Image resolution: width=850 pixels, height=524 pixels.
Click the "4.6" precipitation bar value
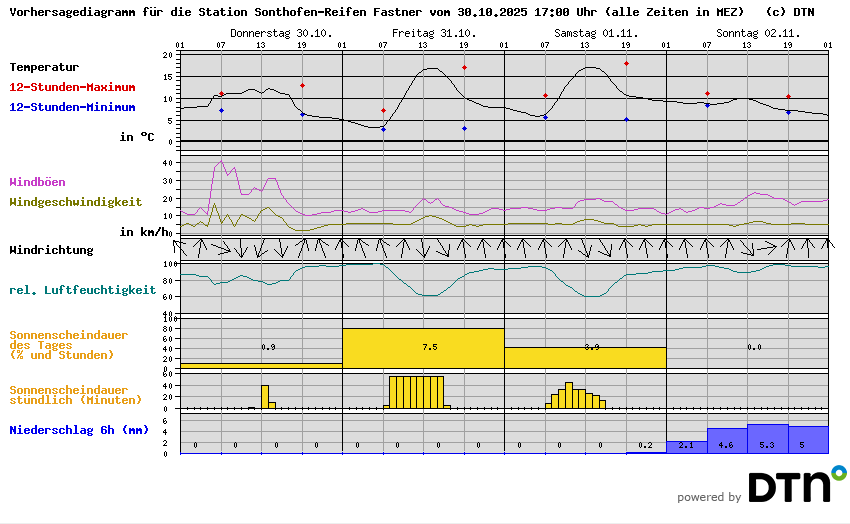click(726, 445)
